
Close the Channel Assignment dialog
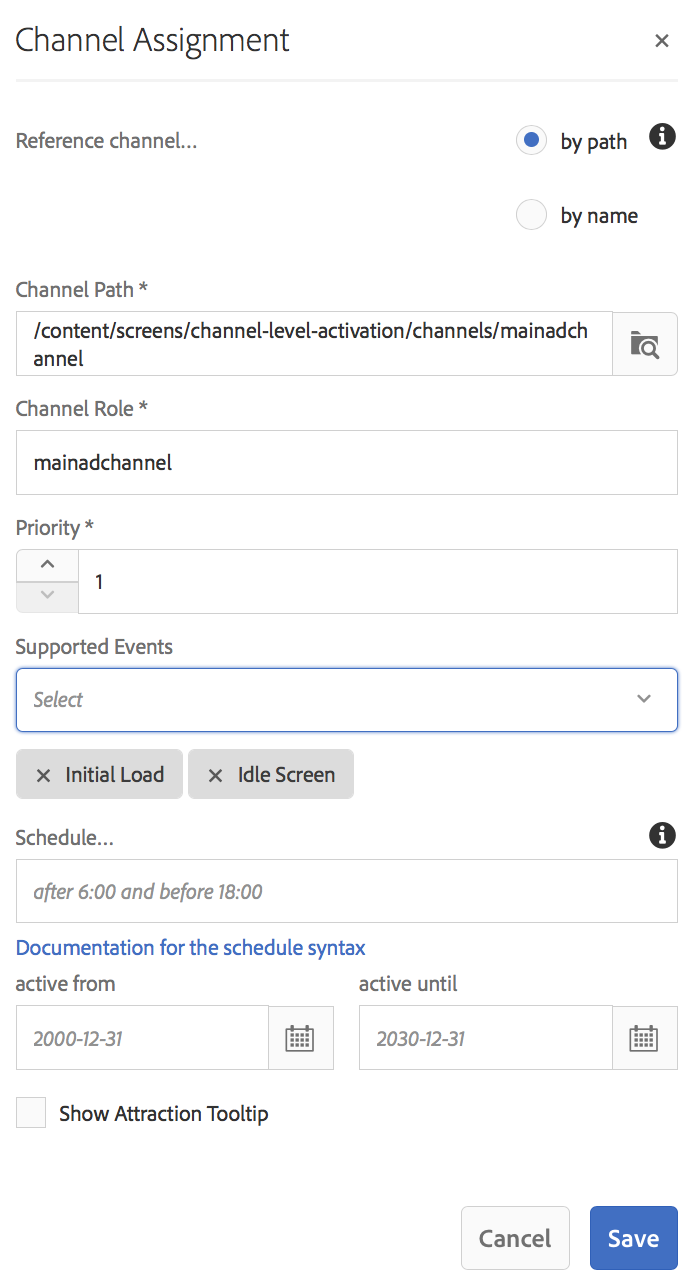[661, 41]
